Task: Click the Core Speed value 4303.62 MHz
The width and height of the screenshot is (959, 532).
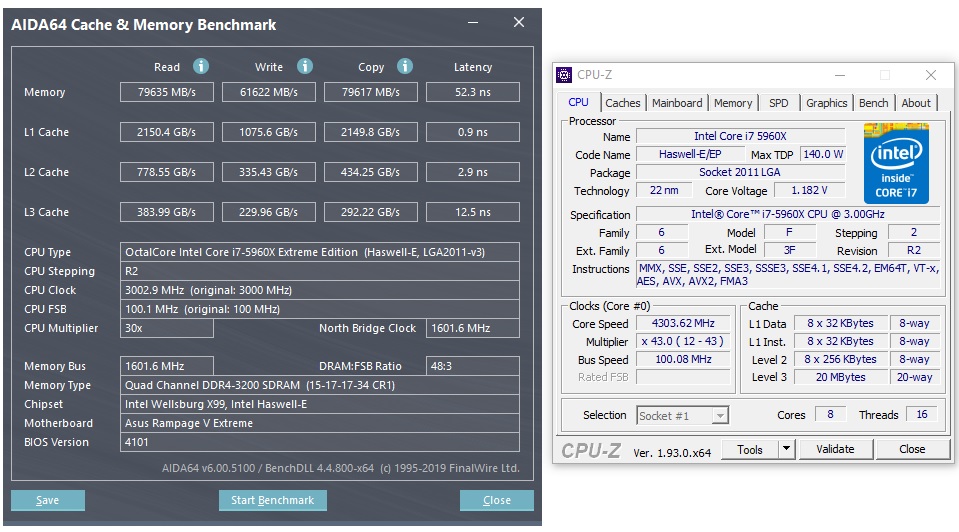Action: (x=683, y=323)
